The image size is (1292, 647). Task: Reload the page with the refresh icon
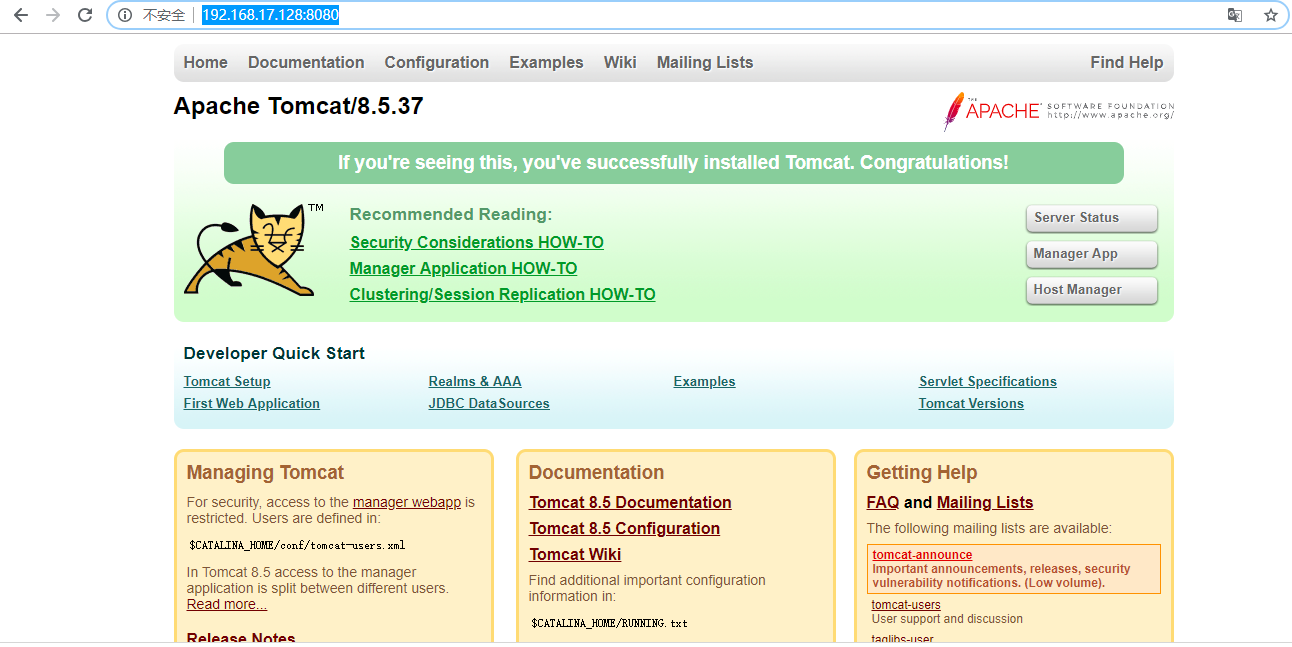[x=85, y=15]
